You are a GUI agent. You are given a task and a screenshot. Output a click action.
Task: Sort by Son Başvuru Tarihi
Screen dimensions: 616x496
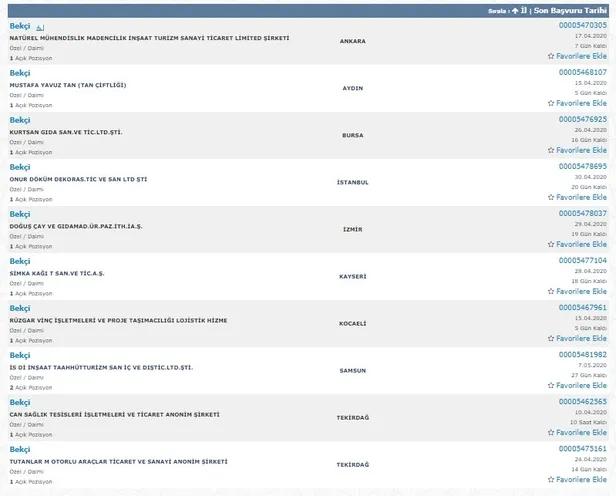[571, 9]
